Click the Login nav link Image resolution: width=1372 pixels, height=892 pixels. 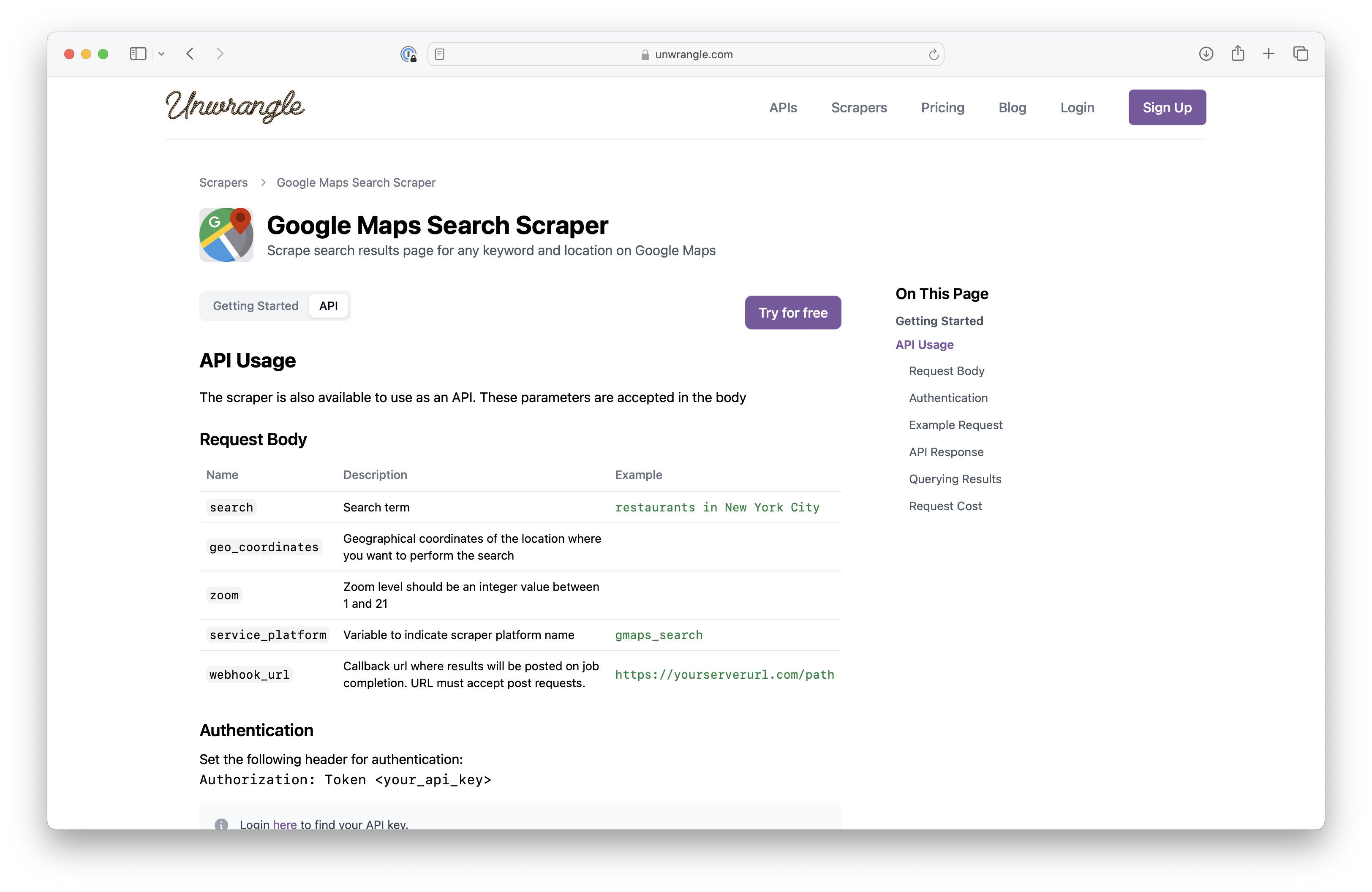1077,108
